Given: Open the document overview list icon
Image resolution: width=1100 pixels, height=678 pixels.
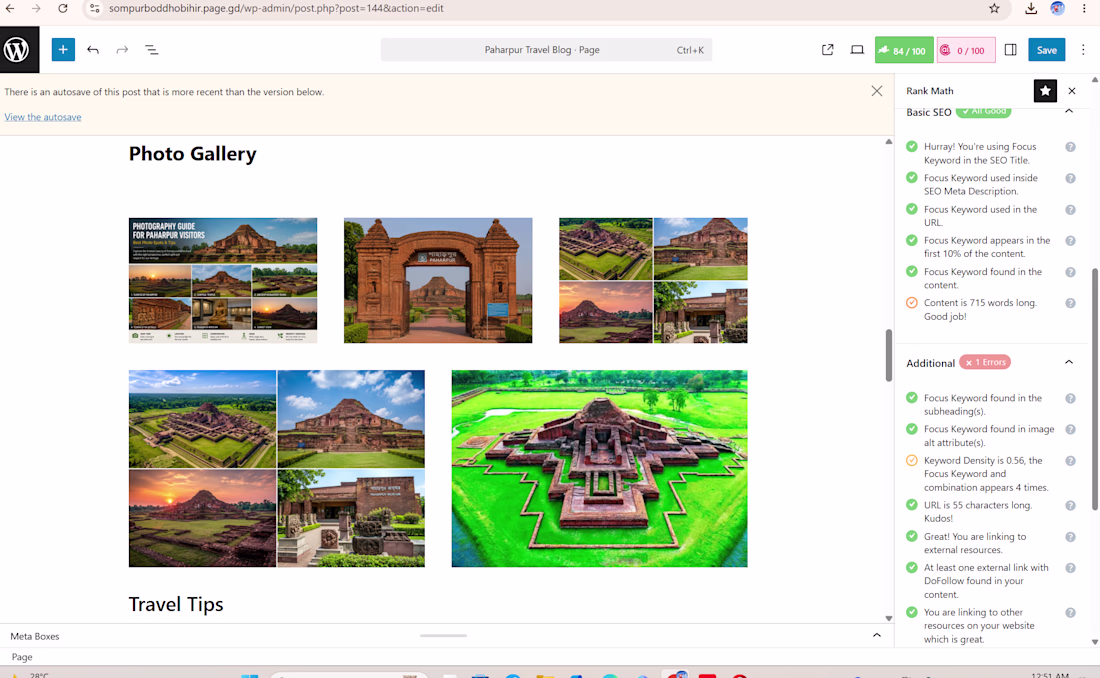Looking at the screenshot, I should (152, 50).
